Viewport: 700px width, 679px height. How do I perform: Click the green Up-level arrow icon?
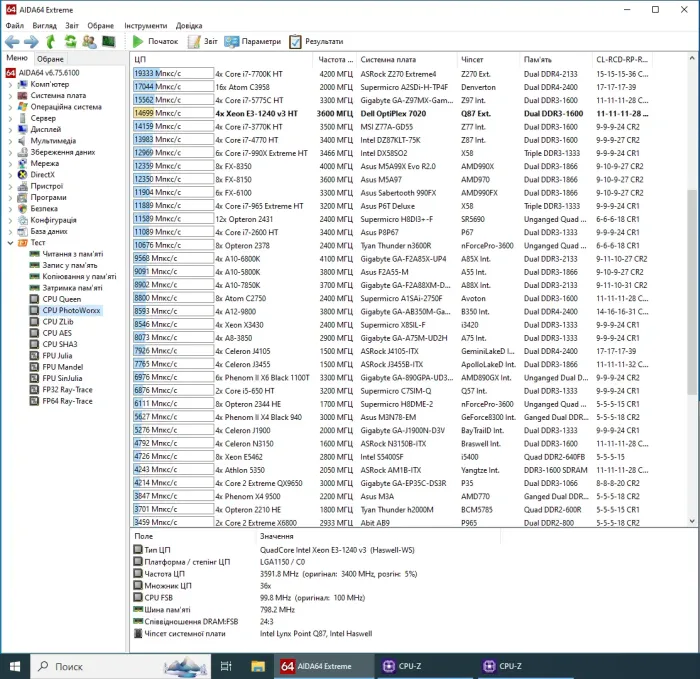tap(51, 42)
